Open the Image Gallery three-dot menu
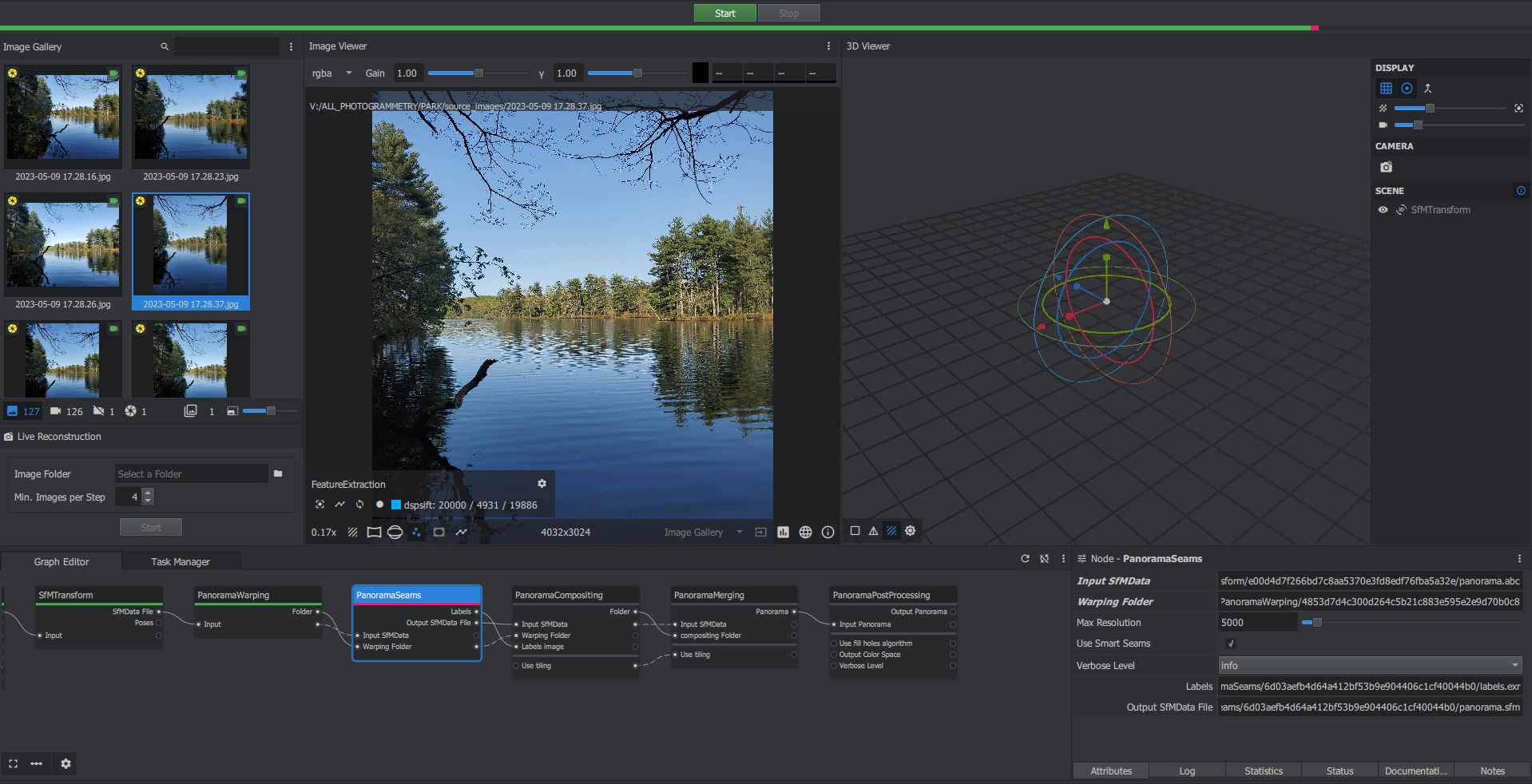This screenshot has height=784, width=1532. coord(291,47)
